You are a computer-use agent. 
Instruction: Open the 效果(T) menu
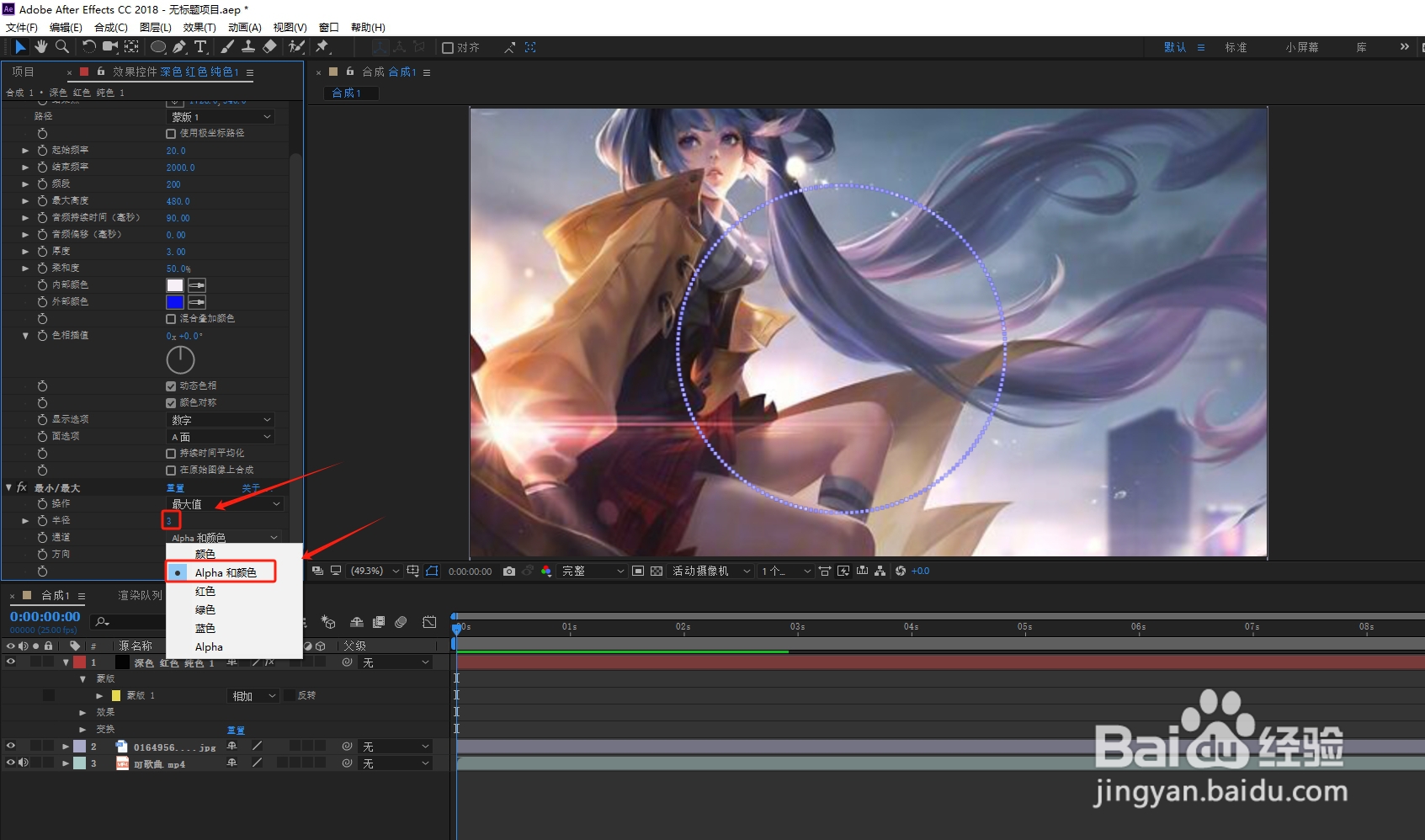pyautogui.click(x=199, y=27)
